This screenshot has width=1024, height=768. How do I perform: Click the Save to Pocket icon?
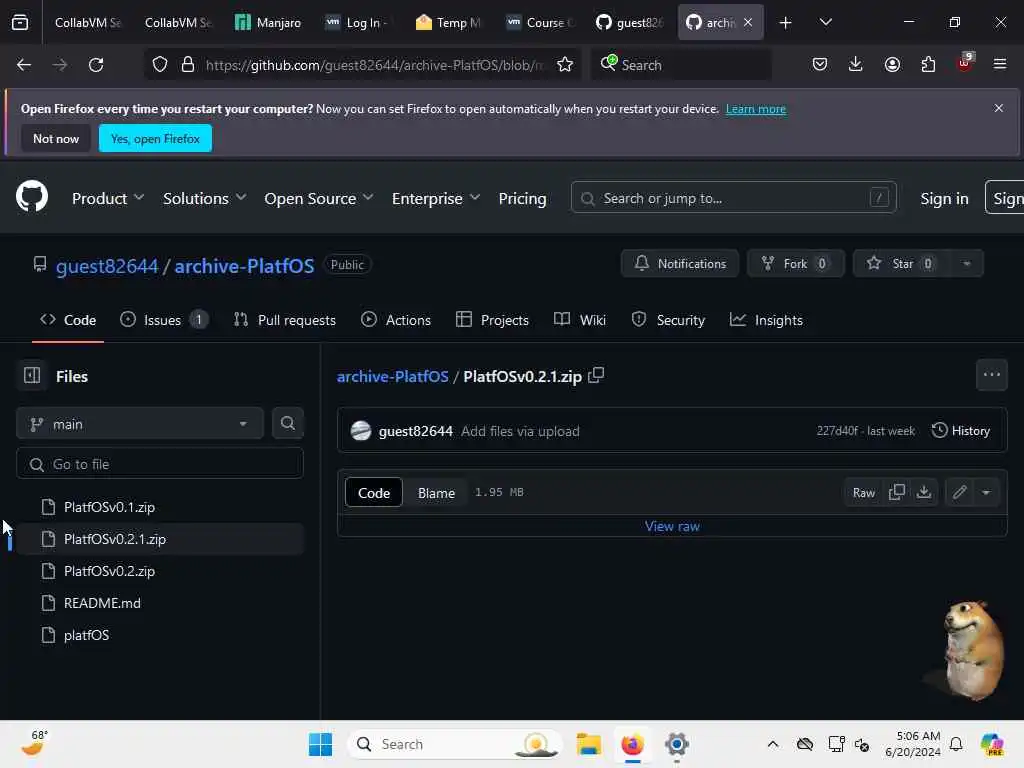[x=820, y=65]
